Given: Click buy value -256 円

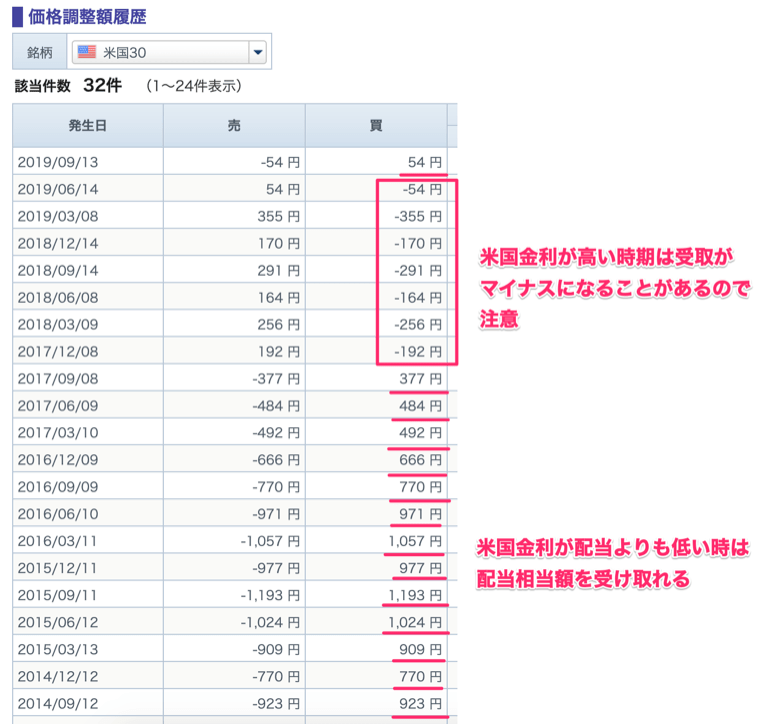Looking at the screenshot, I should 418,324.
